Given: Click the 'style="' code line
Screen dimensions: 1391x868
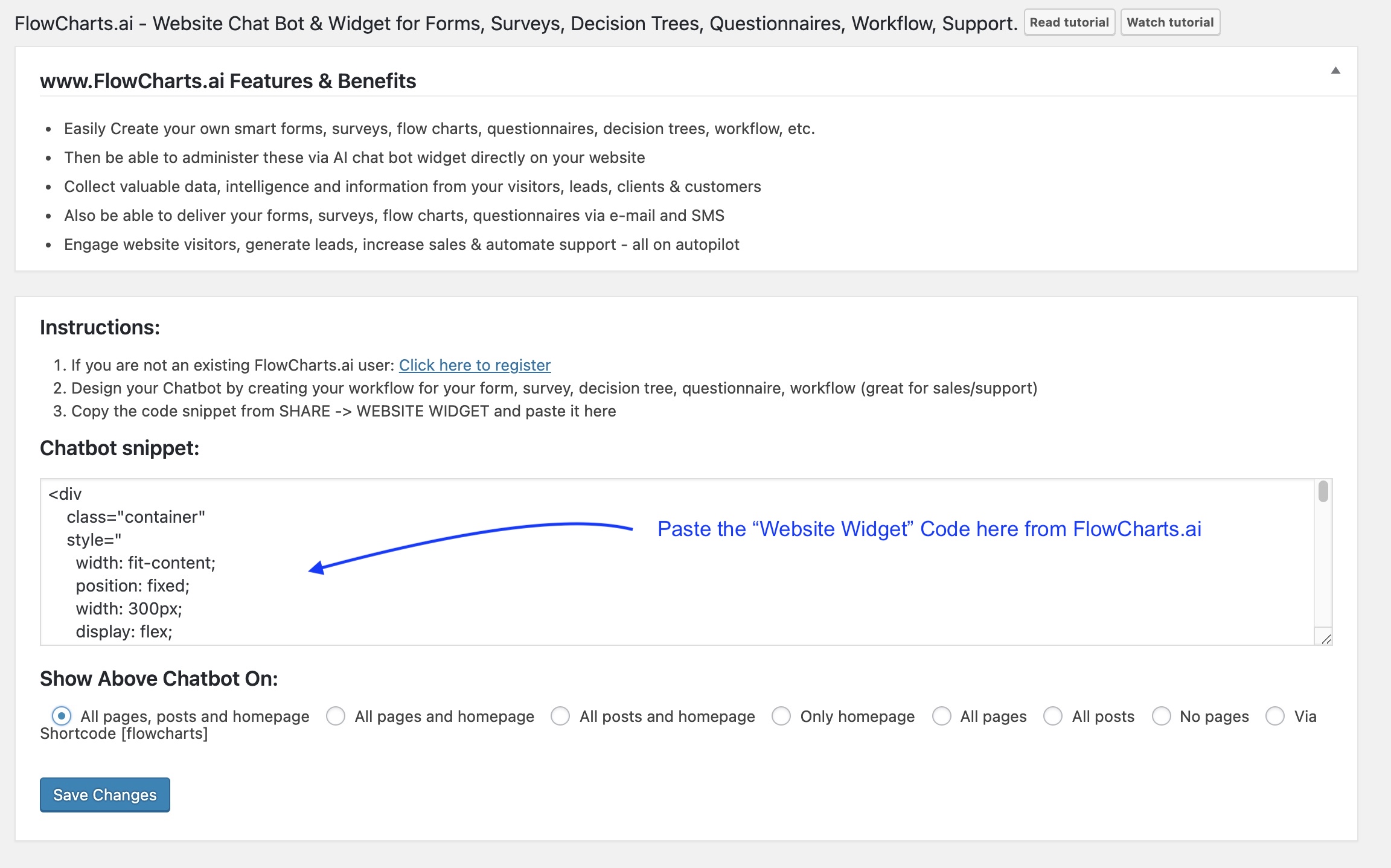Looking at the screenshot, I should click(94, 540).
